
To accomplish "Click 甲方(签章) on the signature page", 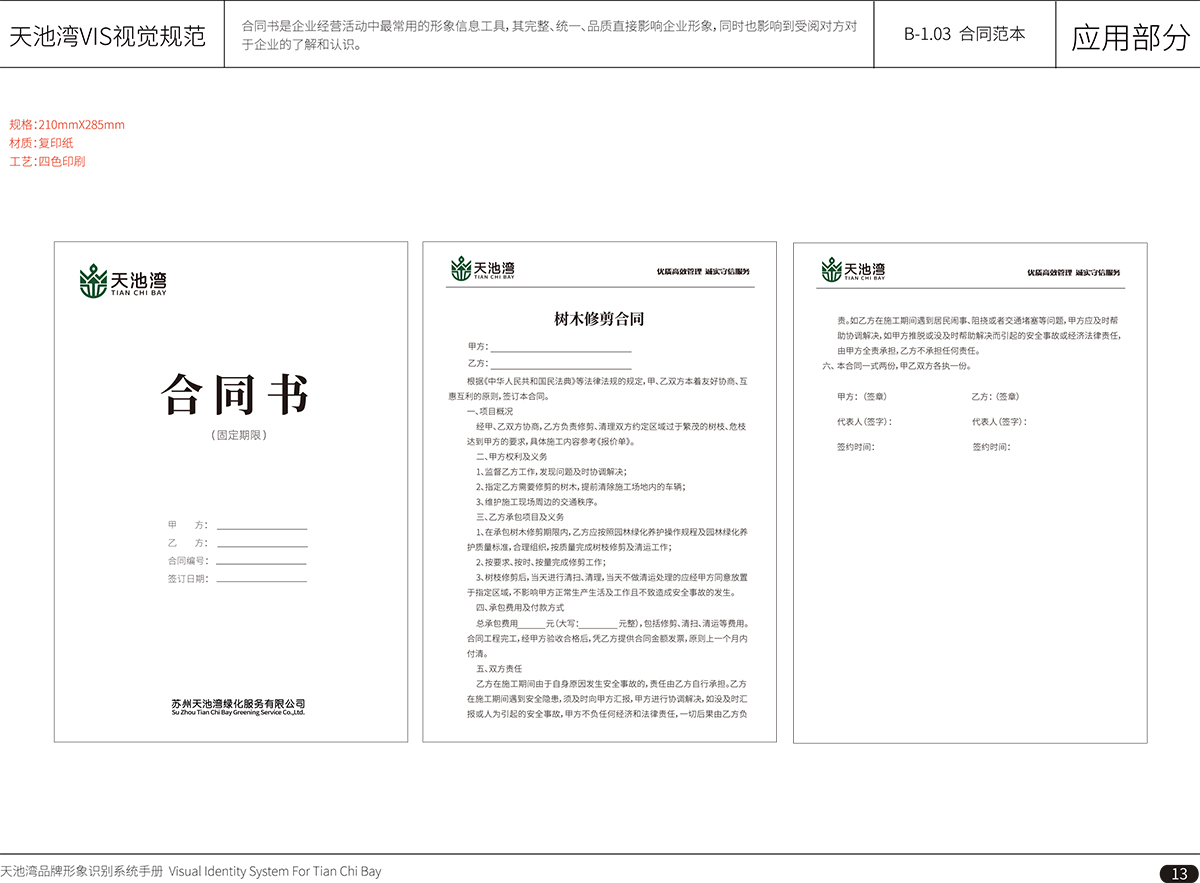I will click(862, 397).
